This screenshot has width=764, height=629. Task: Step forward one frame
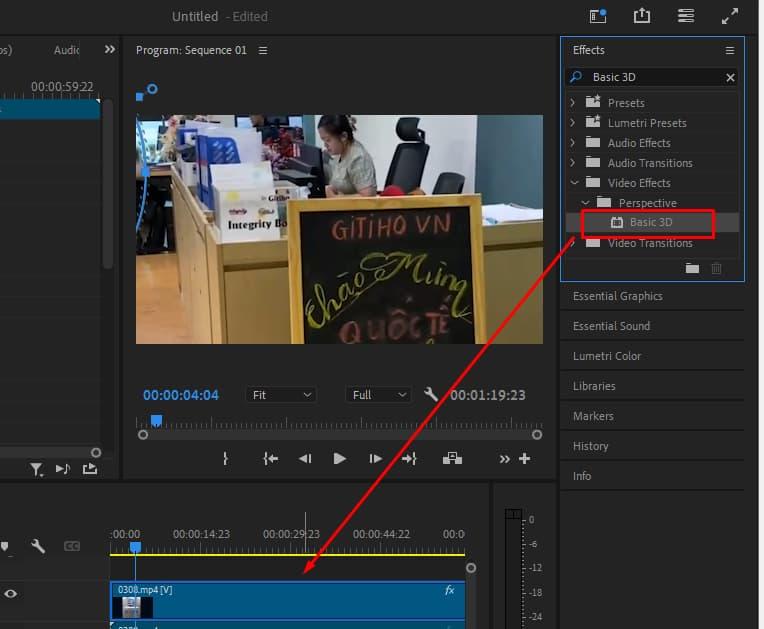[375, 458]
